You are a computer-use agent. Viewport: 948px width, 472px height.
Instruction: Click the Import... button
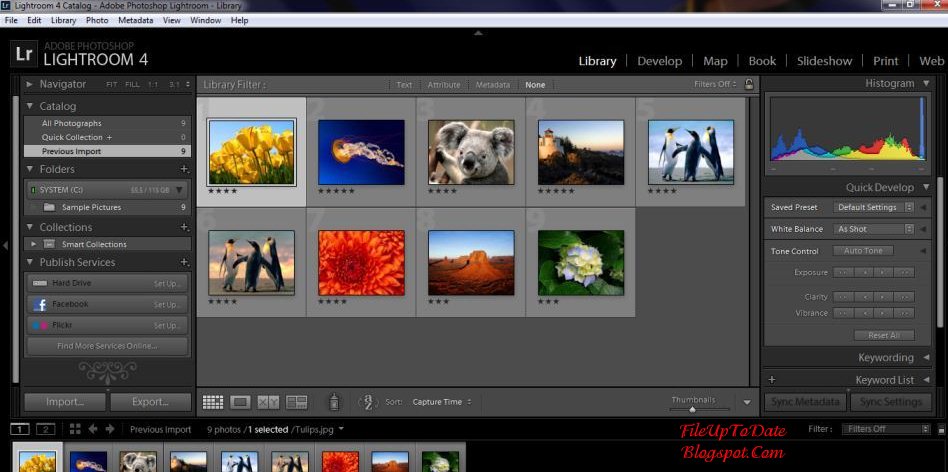[65, 402]
